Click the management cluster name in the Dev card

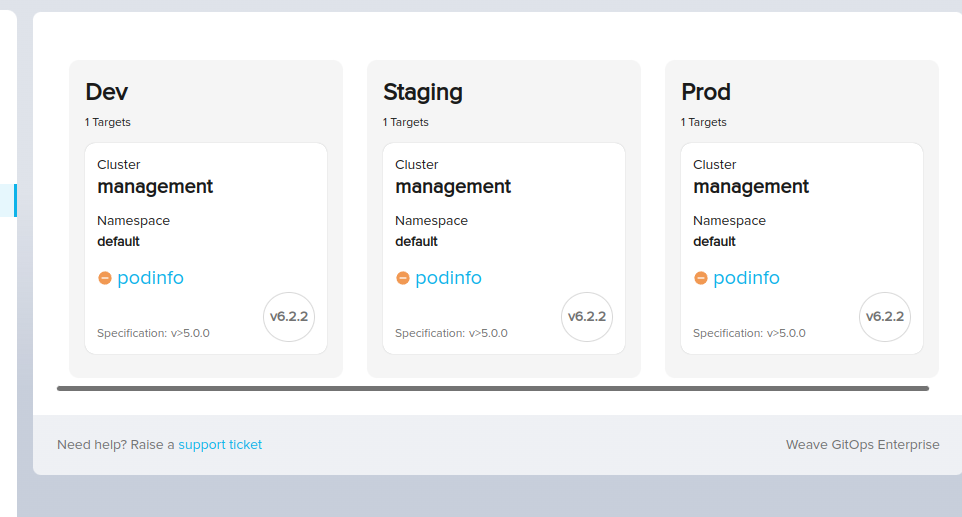pos(155,186)
